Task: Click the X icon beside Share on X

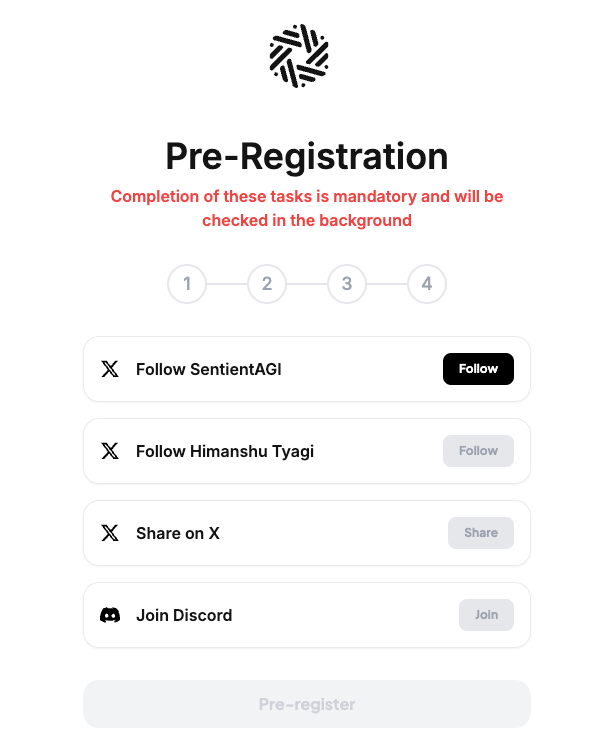Action: pos(110,533)
